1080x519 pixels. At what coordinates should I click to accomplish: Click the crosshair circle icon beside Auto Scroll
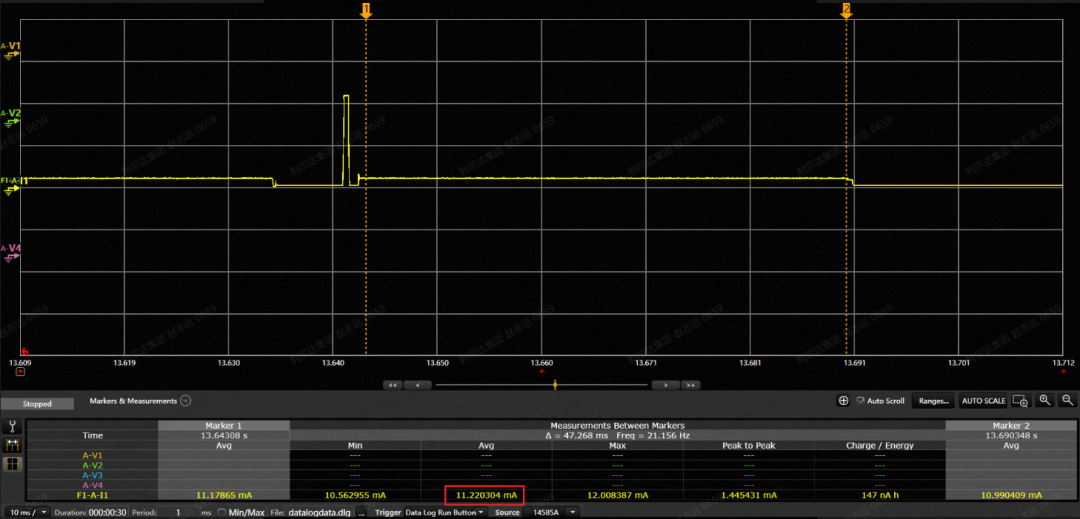point(843,400)
